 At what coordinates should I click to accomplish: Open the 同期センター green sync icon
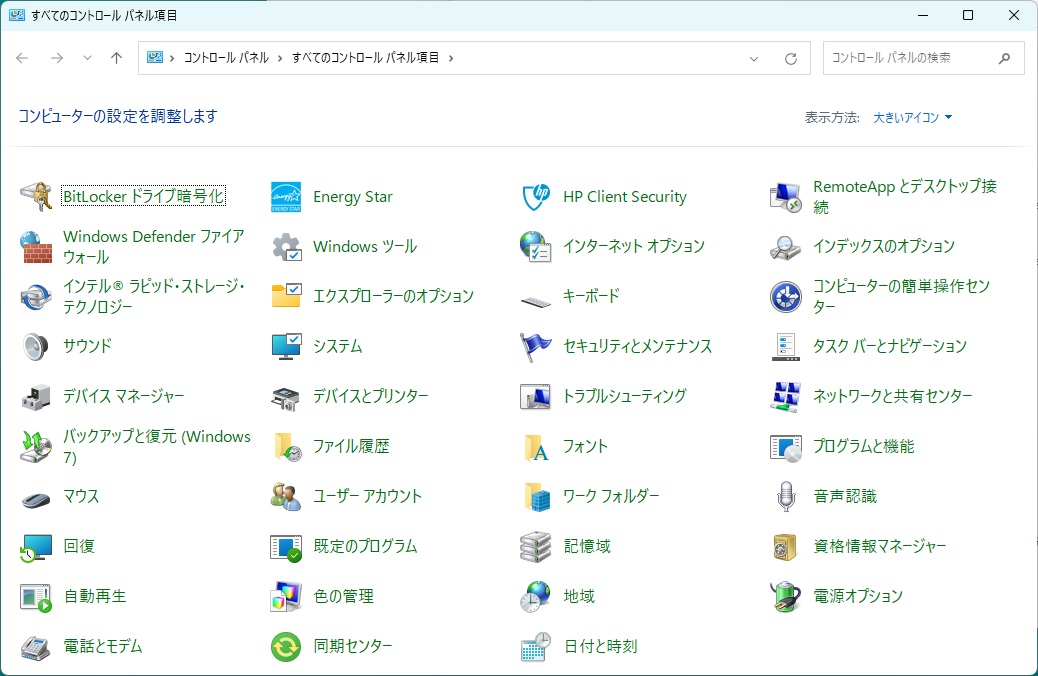tap(286, 646)
